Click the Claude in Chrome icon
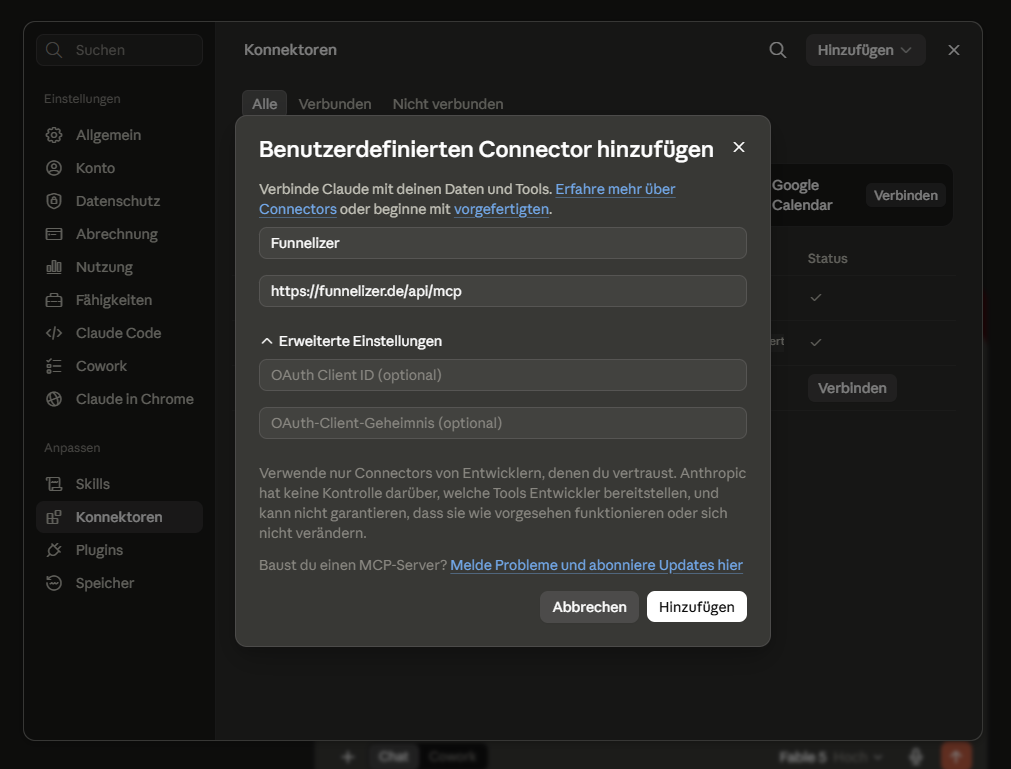 tap(54, 398)
